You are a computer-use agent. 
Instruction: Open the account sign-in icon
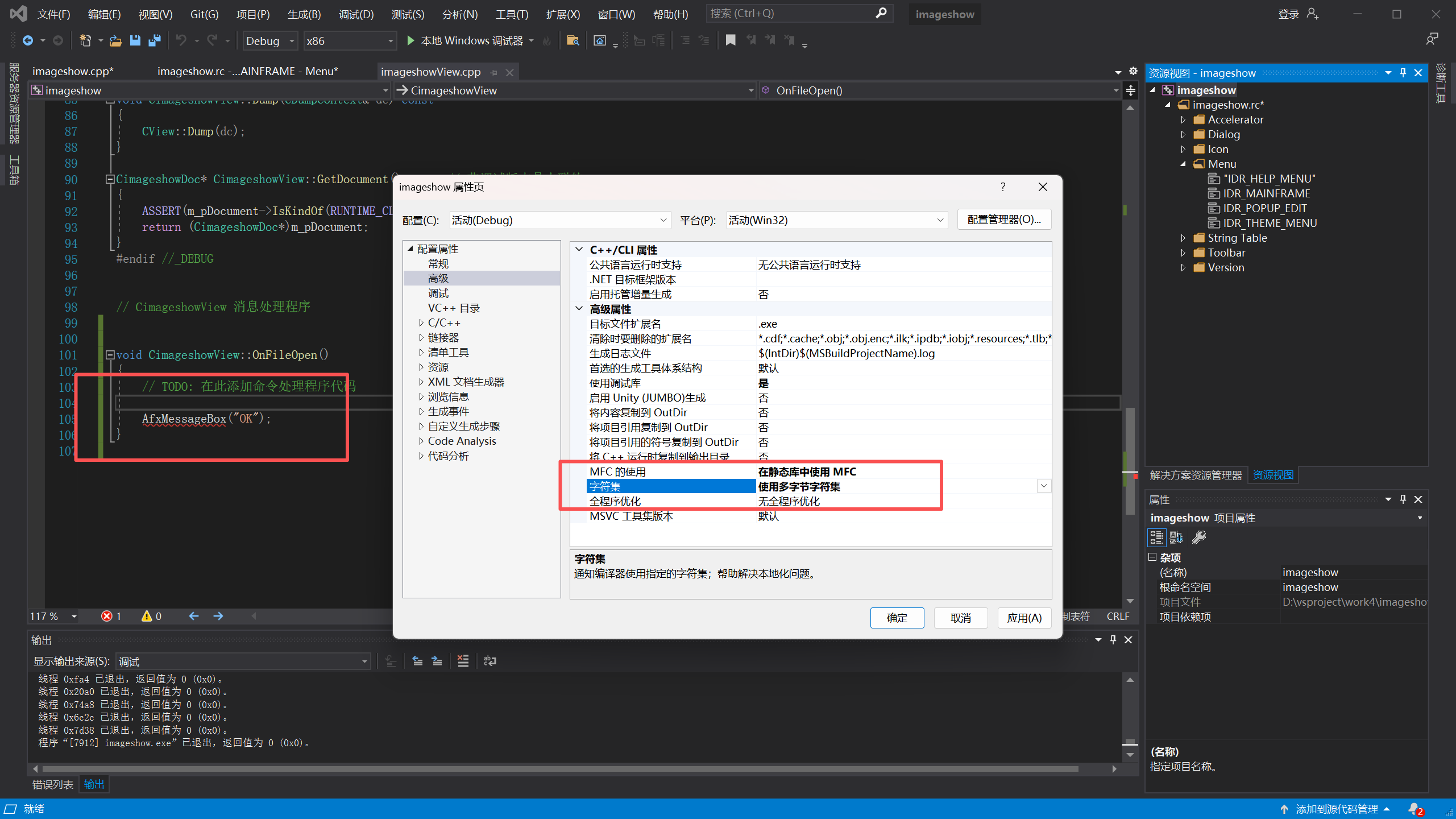pyautogui.click(x=1312, y=14)
